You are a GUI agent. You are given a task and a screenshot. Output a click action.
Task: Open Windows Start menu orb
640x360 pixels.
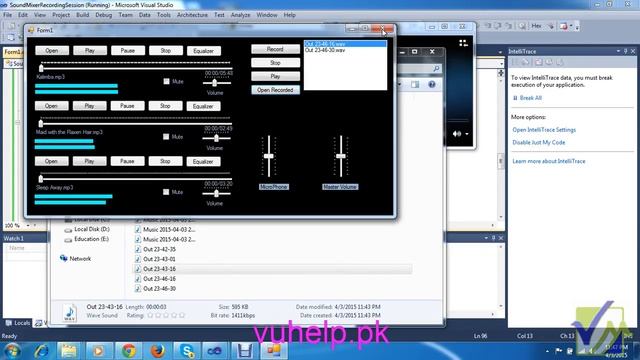point(12,351)
